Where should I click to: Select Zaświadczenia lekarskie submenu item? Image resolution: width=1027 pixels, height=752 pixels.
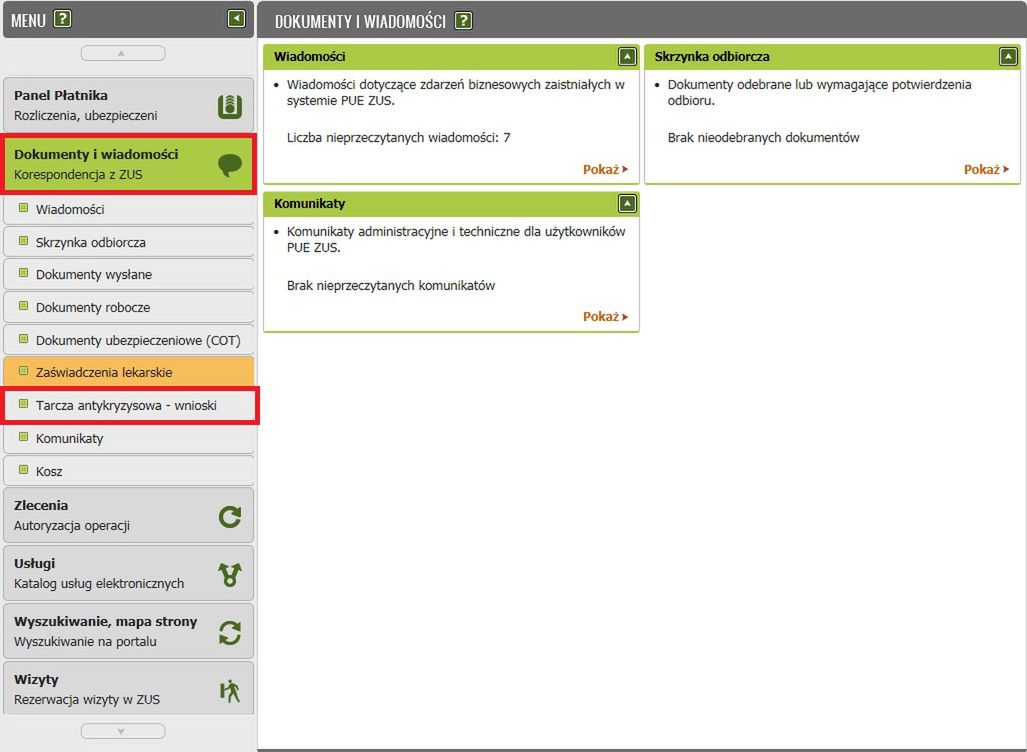(x=128, y=372)
